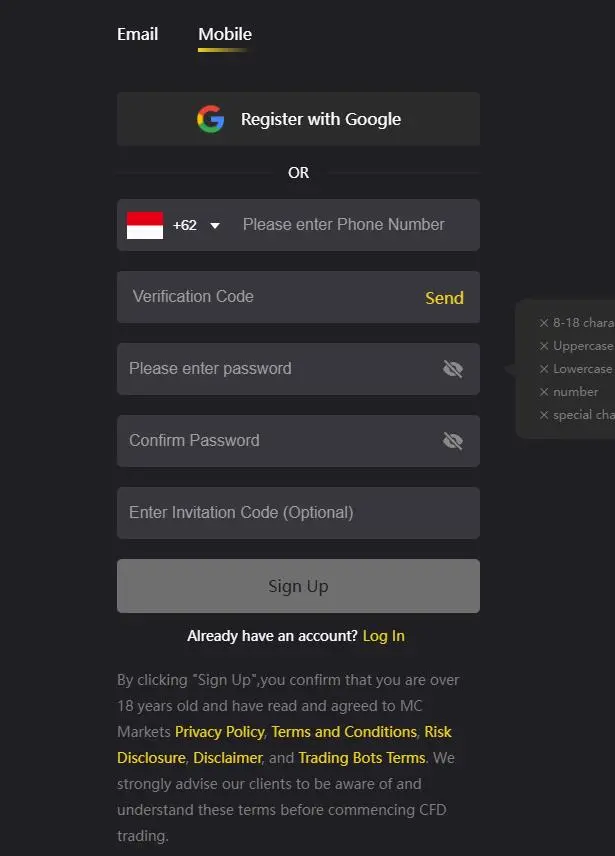Select the Mobile tab
615x856 pixels.
click(225, 34)
